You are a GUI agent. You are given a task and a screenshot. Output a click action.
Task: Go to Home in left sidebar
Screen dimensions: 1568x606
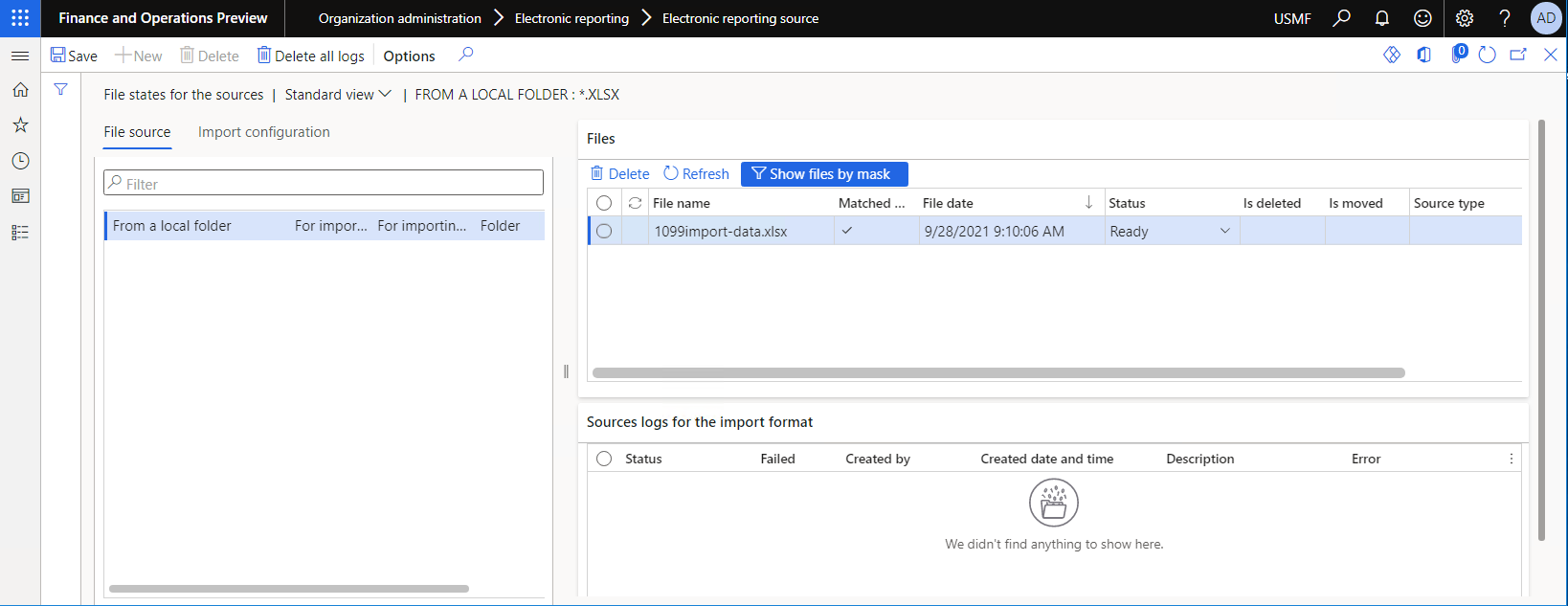[20, 90]
